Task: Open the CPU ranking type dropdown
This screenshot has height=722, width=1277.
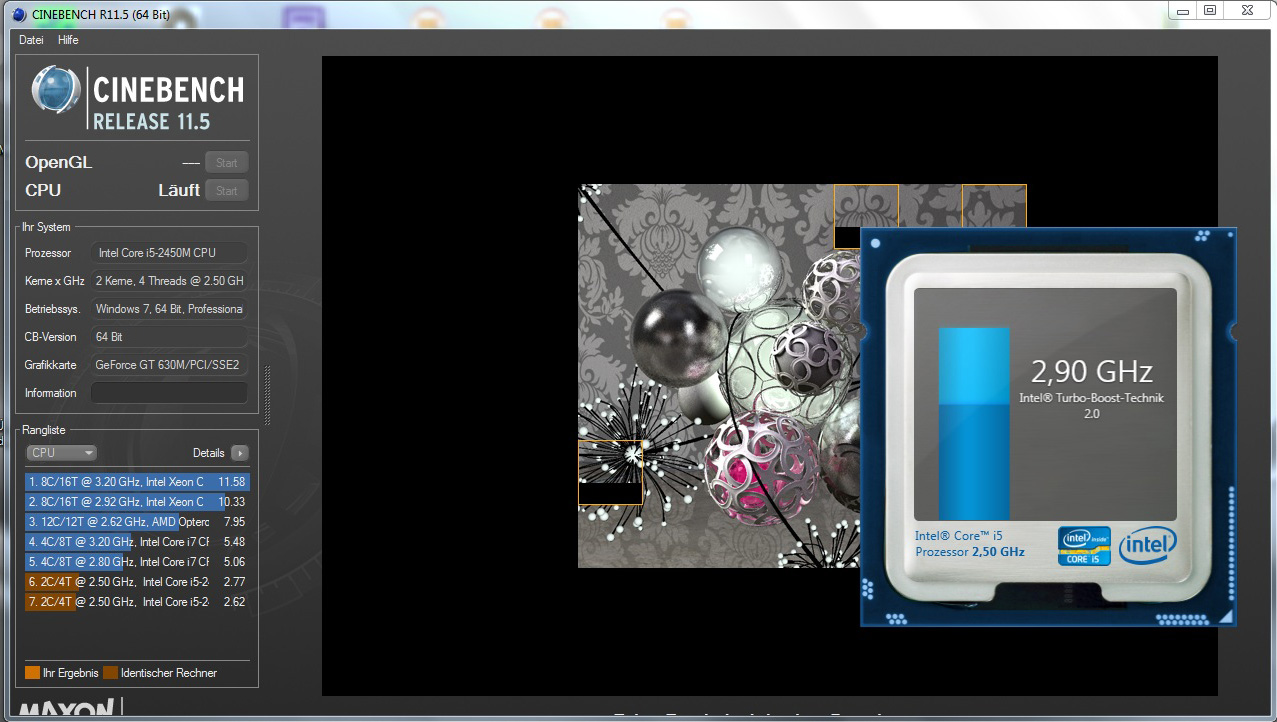Action: pyautogui.click(x=61, y=453)
